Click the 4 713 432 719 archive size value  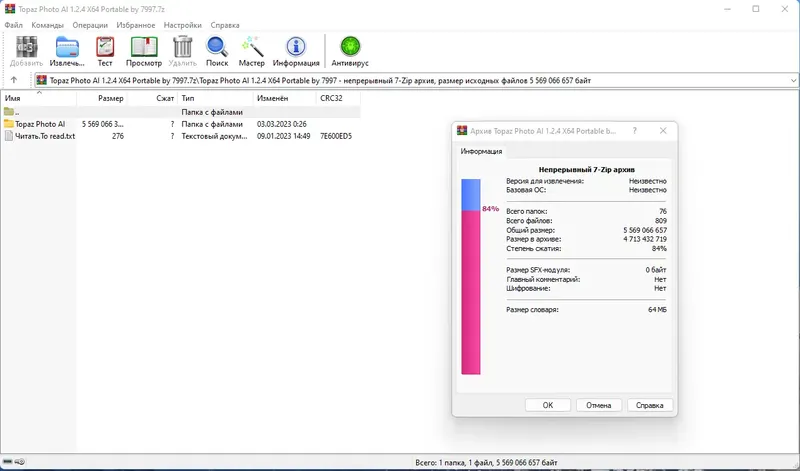[x=645, y=239]
